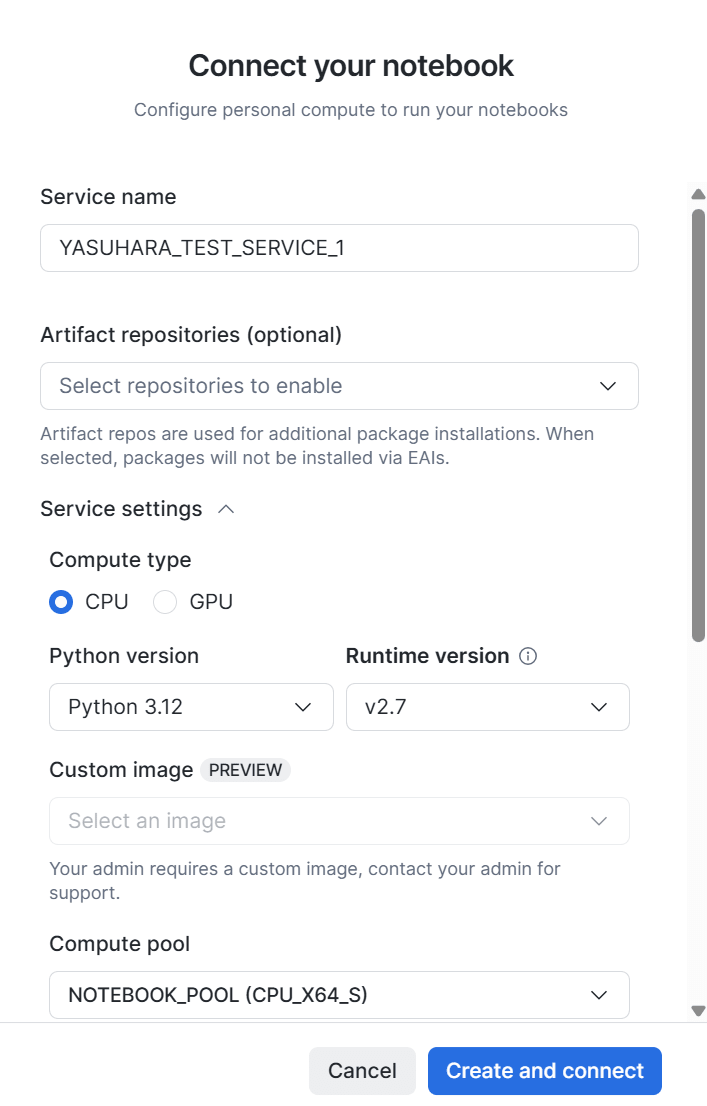This screenshot has width=707, height=1106.
Task: Click the scrollbar up arrow
Action: 699,194
